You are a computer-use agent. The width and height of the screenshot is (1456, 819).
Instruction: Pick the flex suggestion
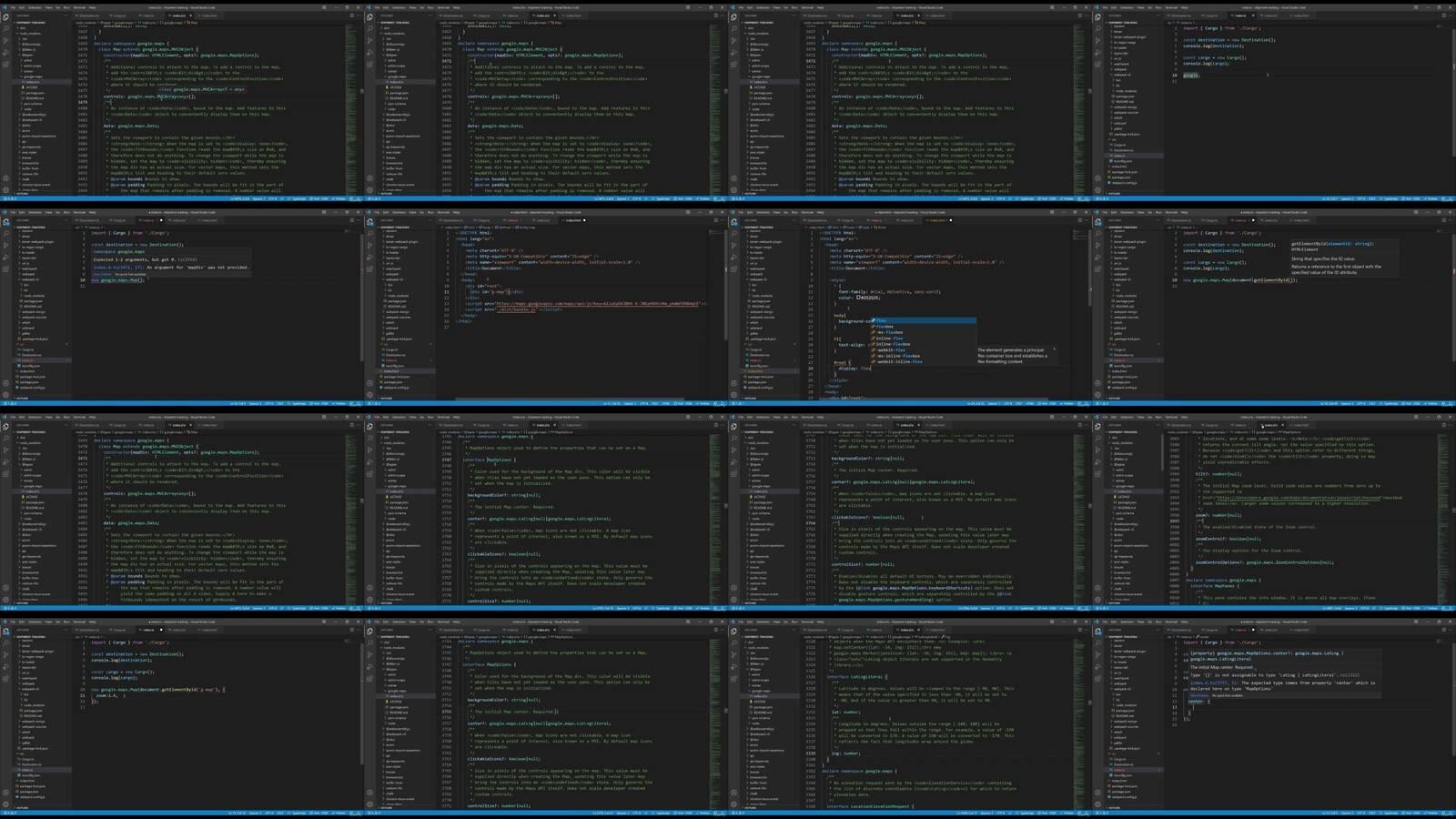point(923,320)
